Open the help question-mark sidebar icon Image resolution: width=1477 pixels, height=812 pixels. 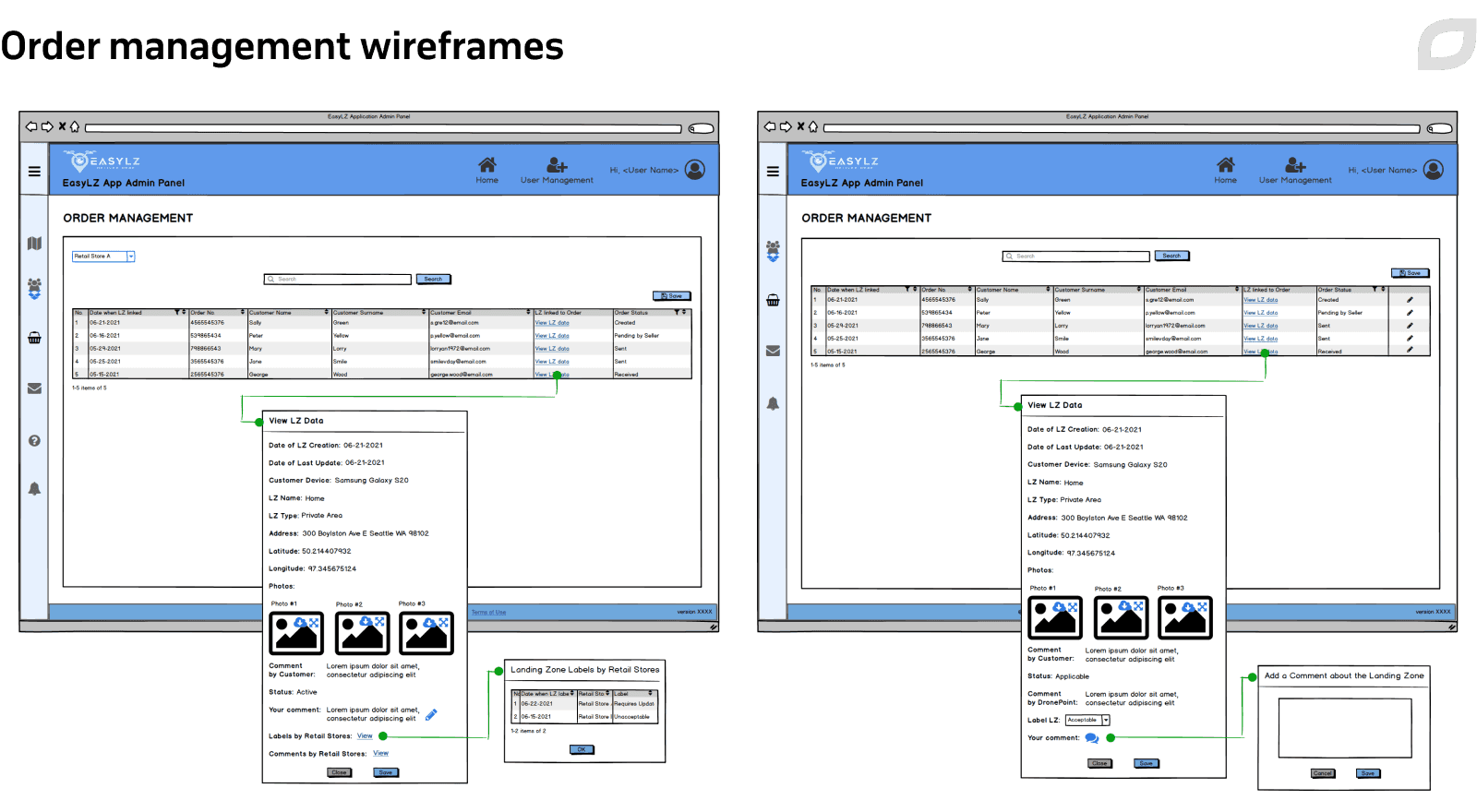[34, 441]
